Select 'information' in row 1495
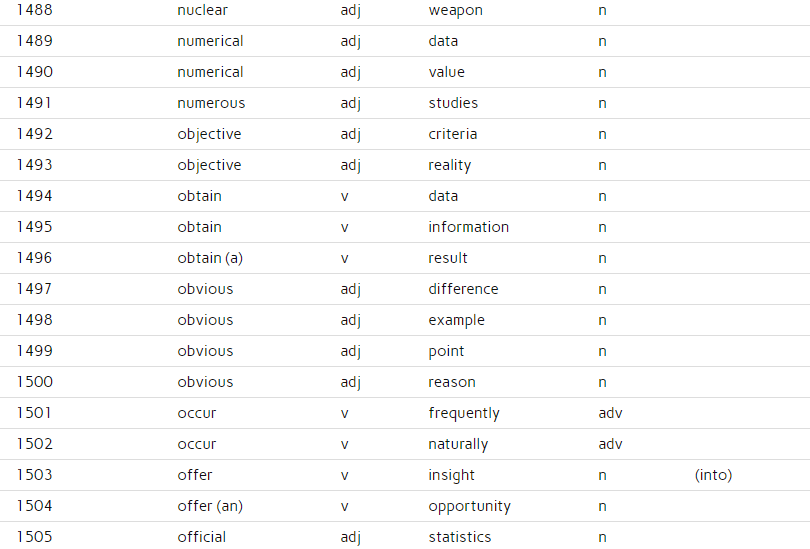This screenshot has width=810, height=549. pyautogui.click(x=469, y=227)
